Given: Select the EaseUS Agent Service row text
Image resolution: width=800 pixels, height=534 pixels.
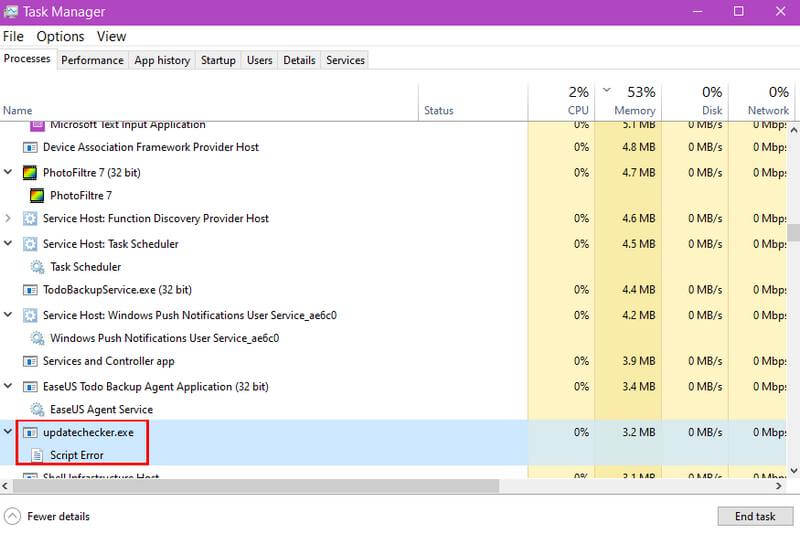Looking at the screenshot, I should tap(102, 410).
